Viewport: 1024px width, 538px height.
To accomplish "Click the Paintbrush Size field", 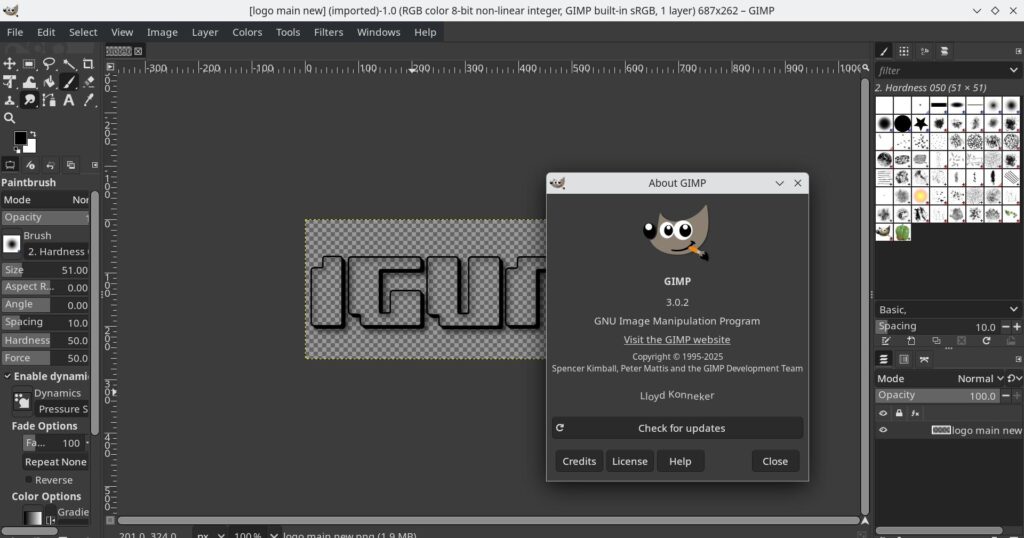I will click(45, 270).
